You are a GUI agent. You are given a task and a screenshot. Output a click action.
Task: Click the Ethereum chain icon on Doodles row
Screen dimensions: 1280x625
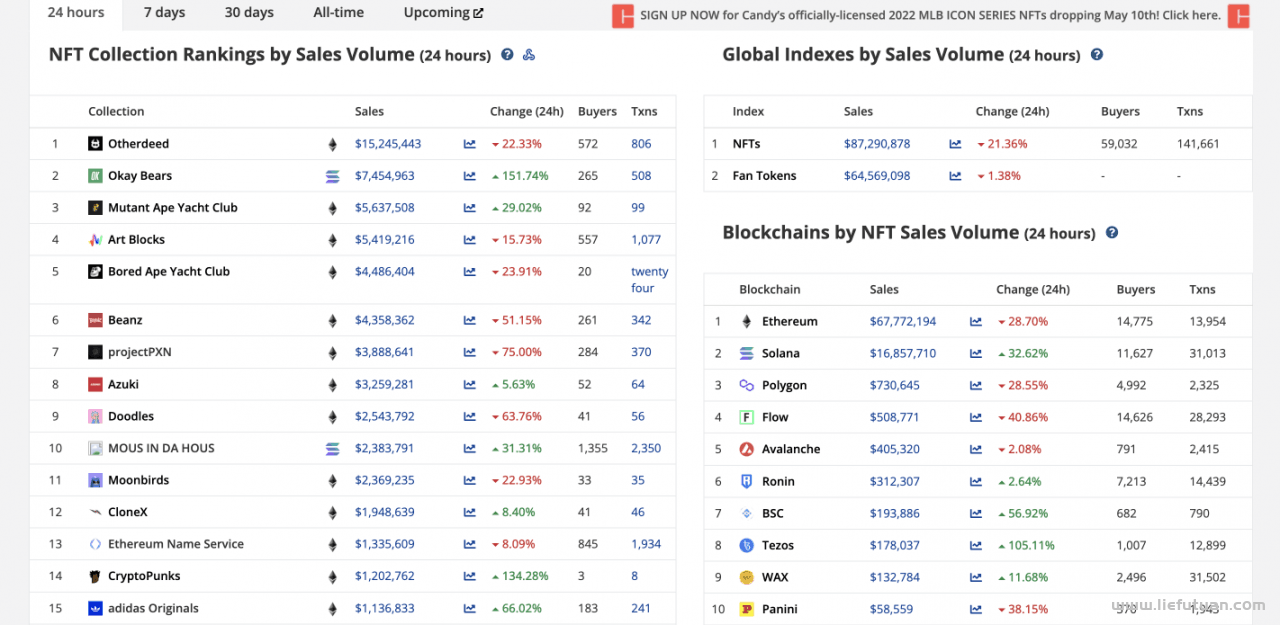pos(333,417)
